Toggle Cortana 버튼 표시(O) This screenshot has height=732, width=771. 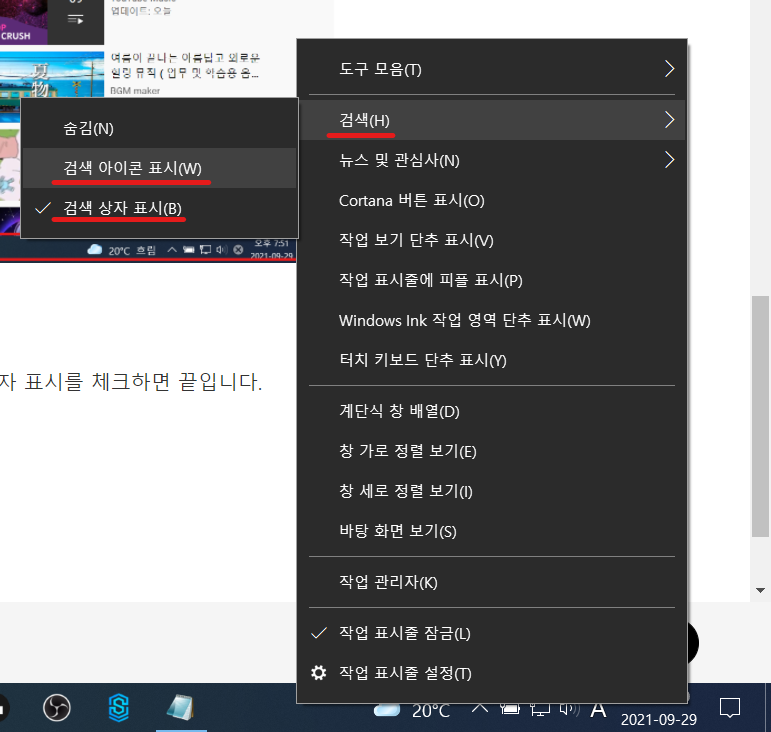pos(492,201)
